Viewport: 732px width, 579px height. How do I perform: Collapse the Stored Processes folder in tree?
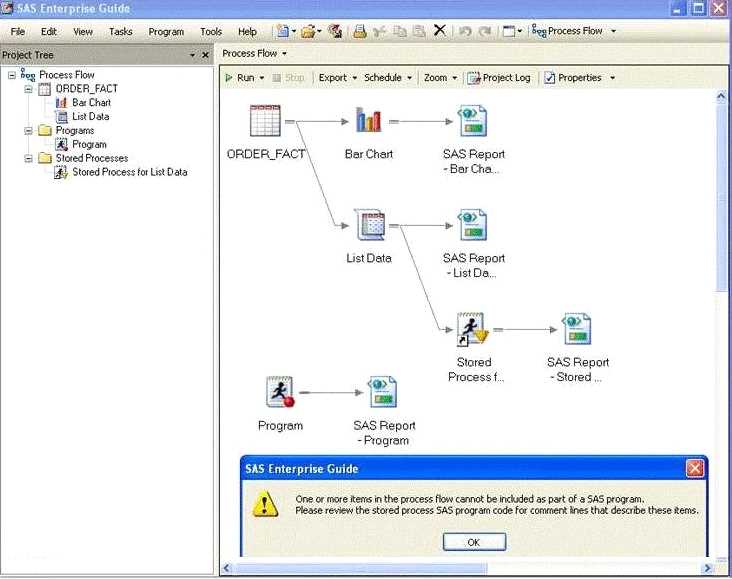29,158
